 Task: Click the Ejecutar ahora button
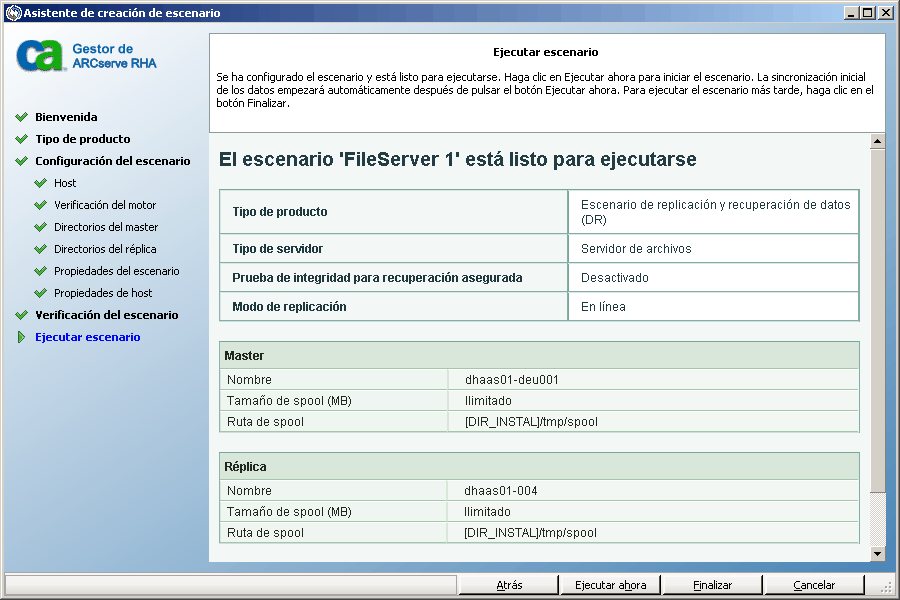[x=611, y=585]
